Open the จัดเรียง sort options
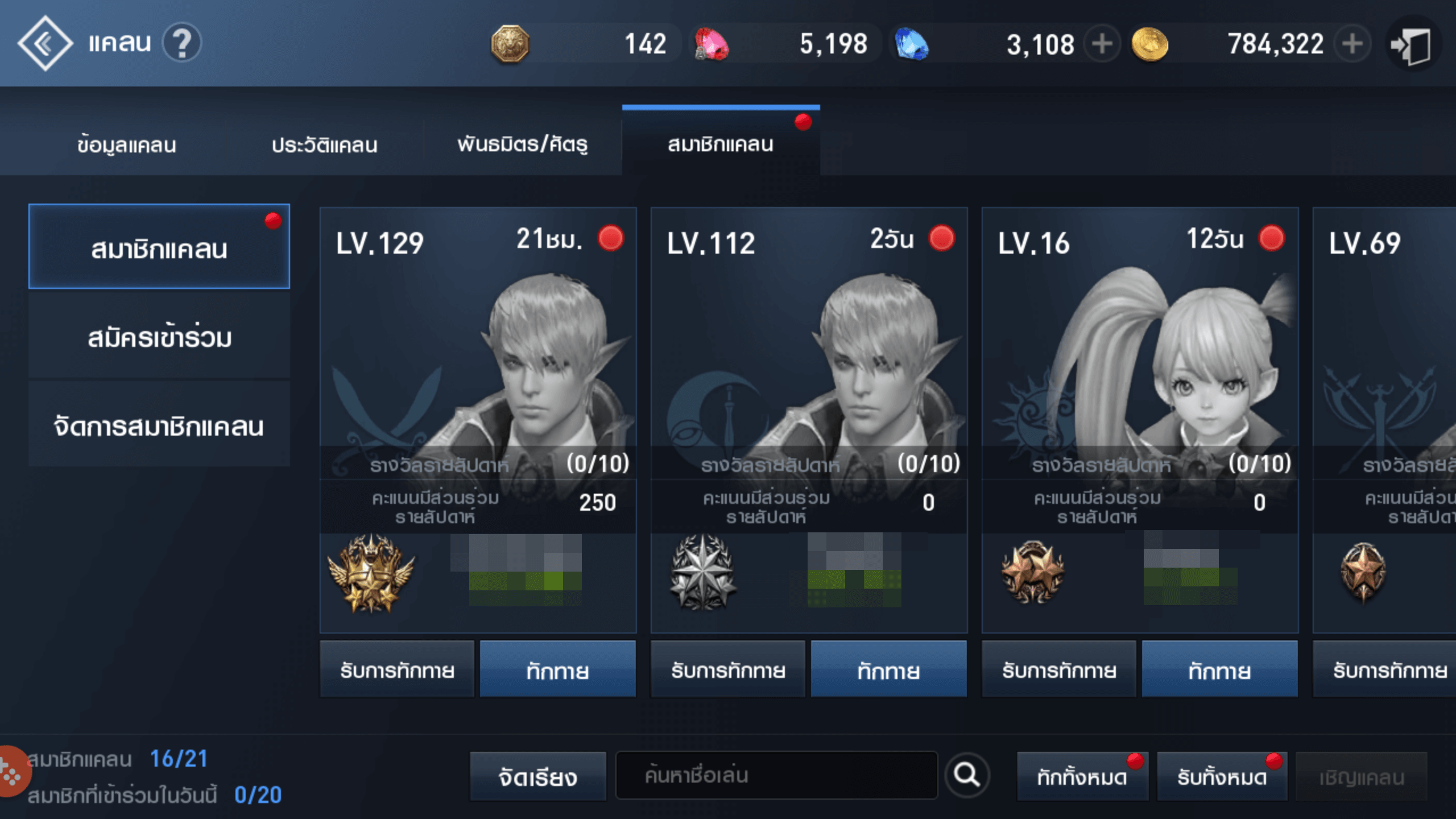This screenshot has height=819, width=1456. tap(537, 776)
